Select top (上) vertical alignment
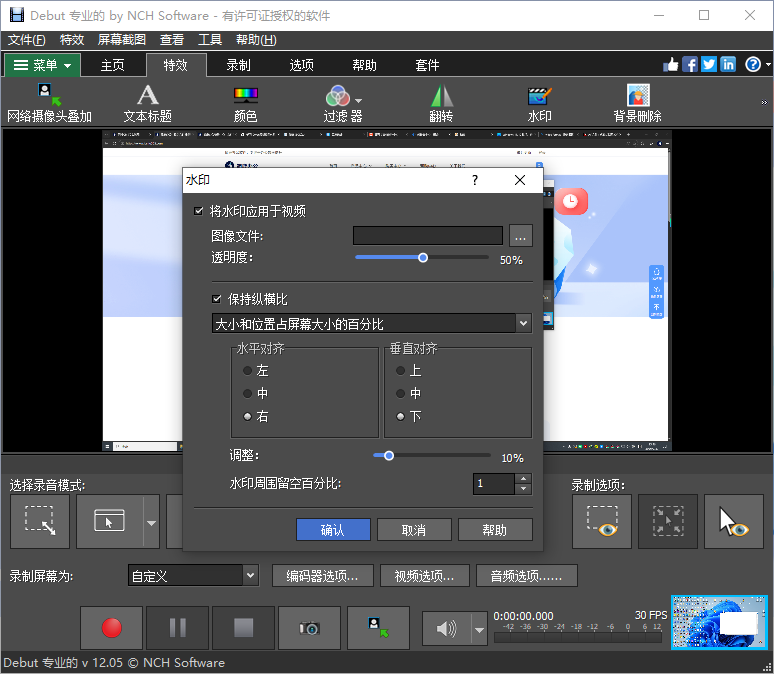774x674 pixels. [401, 370]
